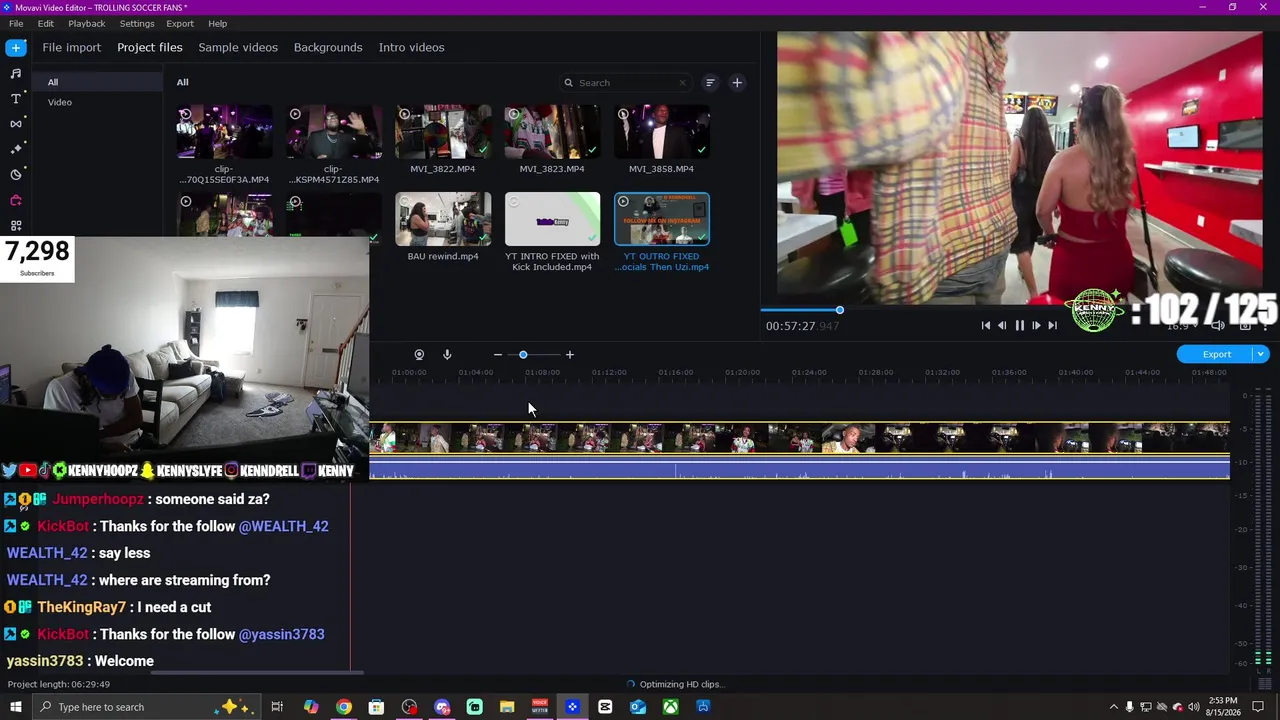Open the pink Effects Store icon
The image size is (1280, 720).
[15, 200]
